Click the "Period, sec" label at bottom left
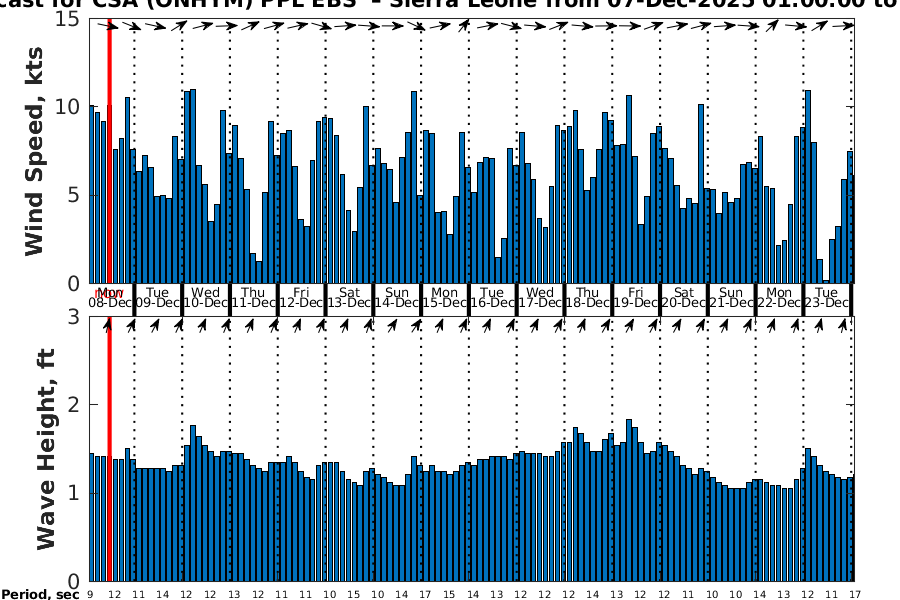Viewport: 900px width, 600px height. point(40,595)
